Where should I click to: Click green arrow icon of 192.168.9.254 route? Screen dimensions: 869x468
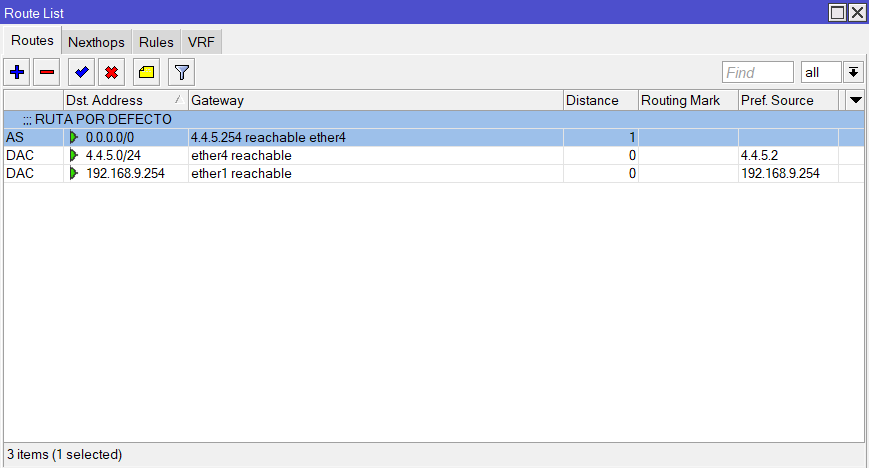(x=74, y=174)
